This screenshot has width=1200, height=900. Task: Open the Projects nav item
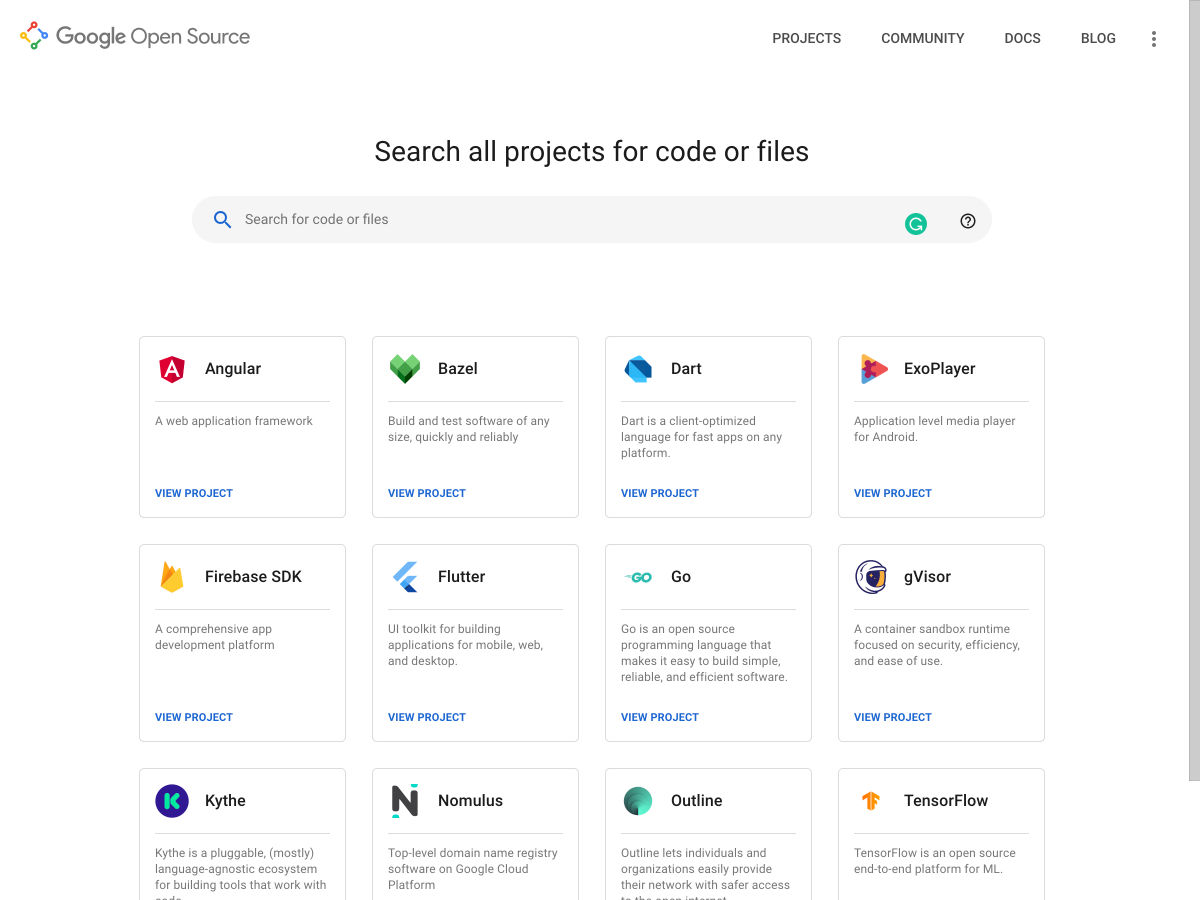pos(807,39)
